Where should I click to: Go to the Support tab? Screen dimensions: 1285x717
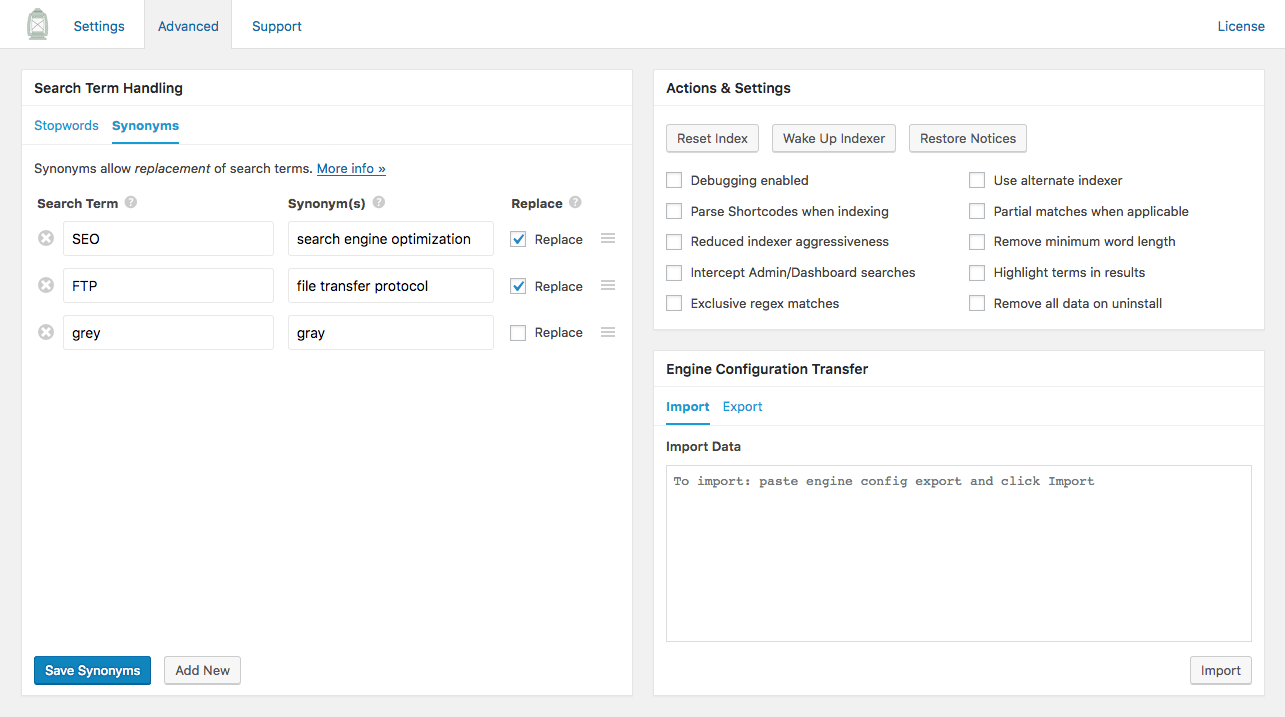click(x=277, y=26)
